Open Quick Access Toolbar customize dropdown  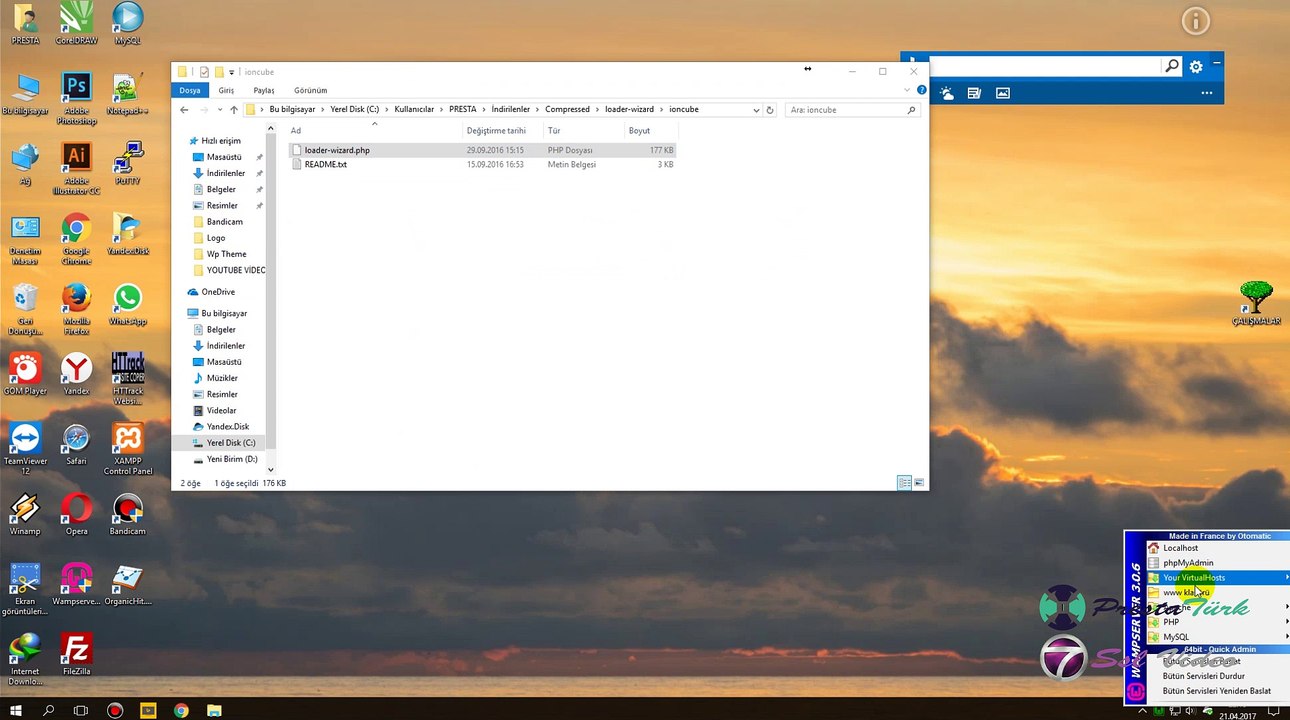232,72
